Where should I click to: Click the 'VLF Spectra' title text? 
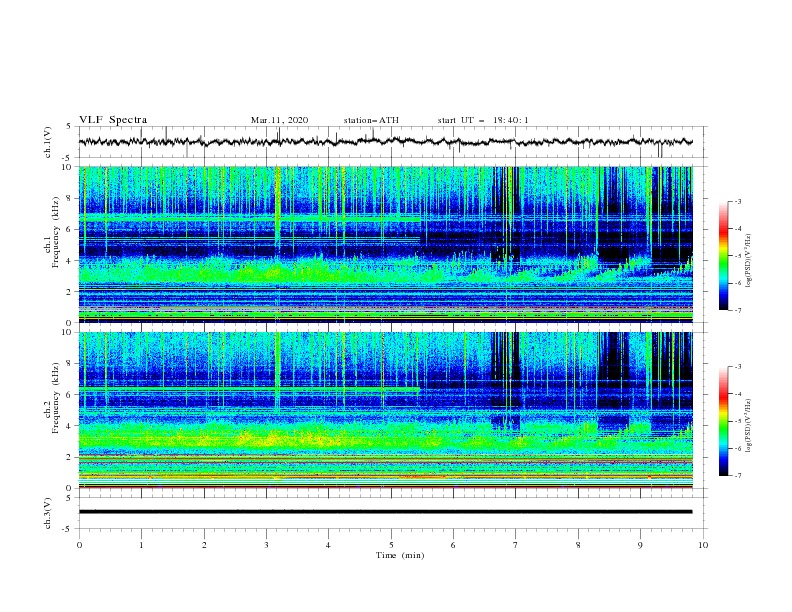113,120
